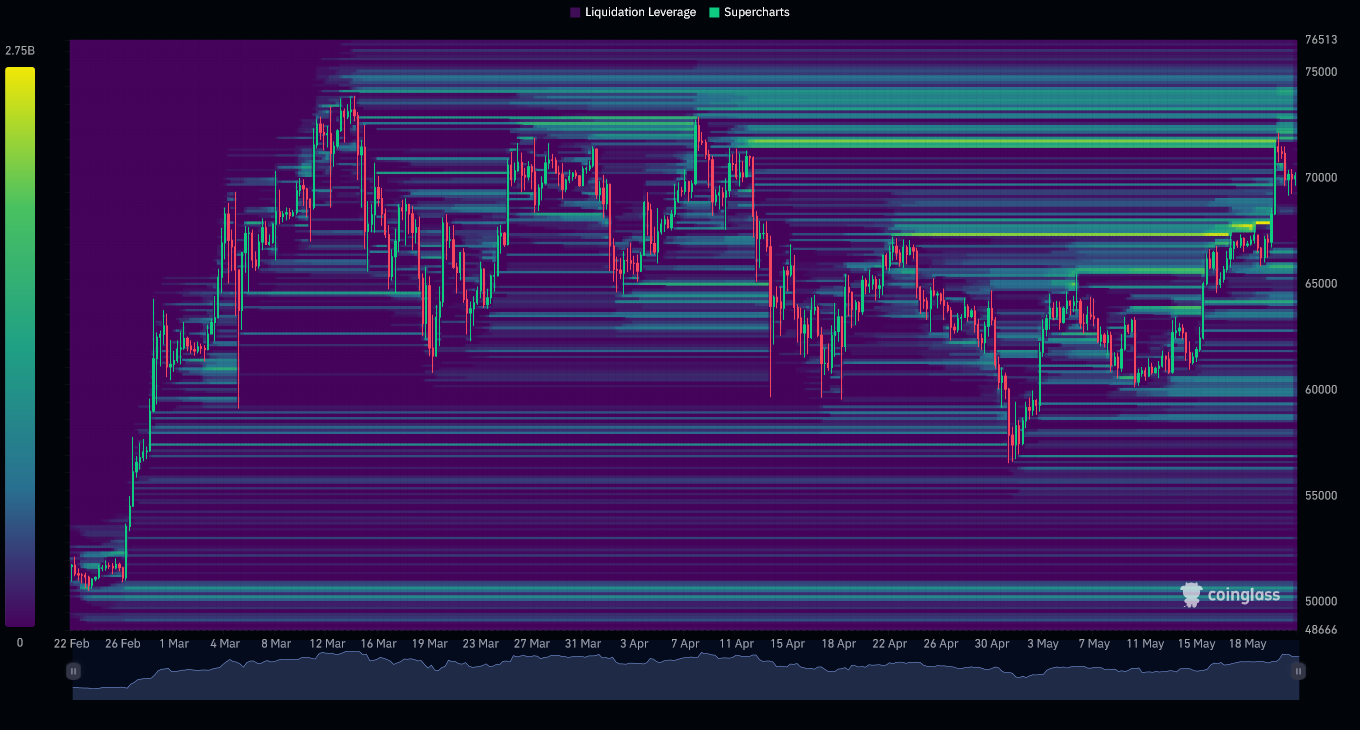Click the 55000 price axis label

(x=1321, y=496)
